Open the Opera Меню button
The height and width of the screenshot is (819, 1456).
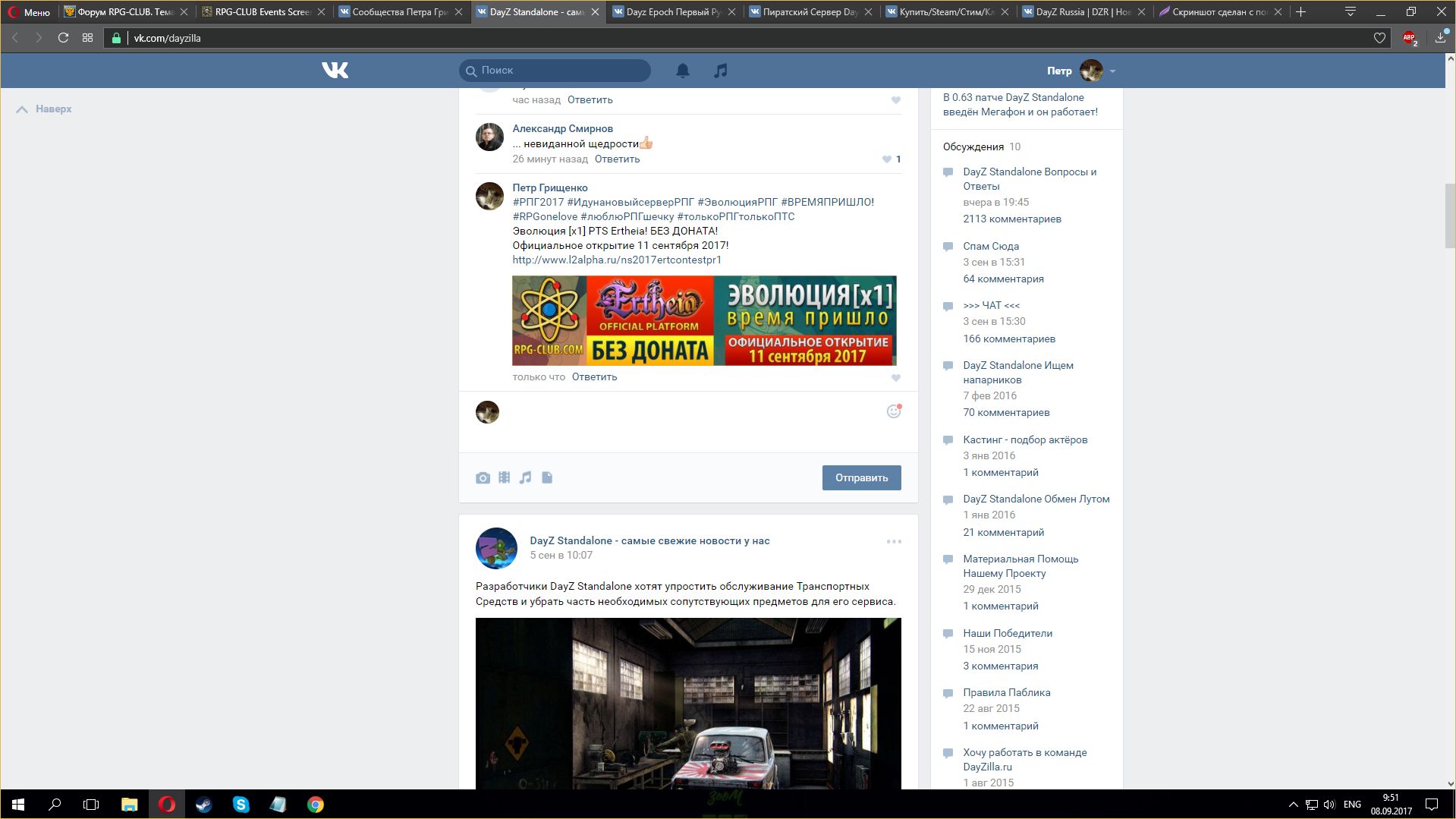pyautogui.click(x=29, y=12)
